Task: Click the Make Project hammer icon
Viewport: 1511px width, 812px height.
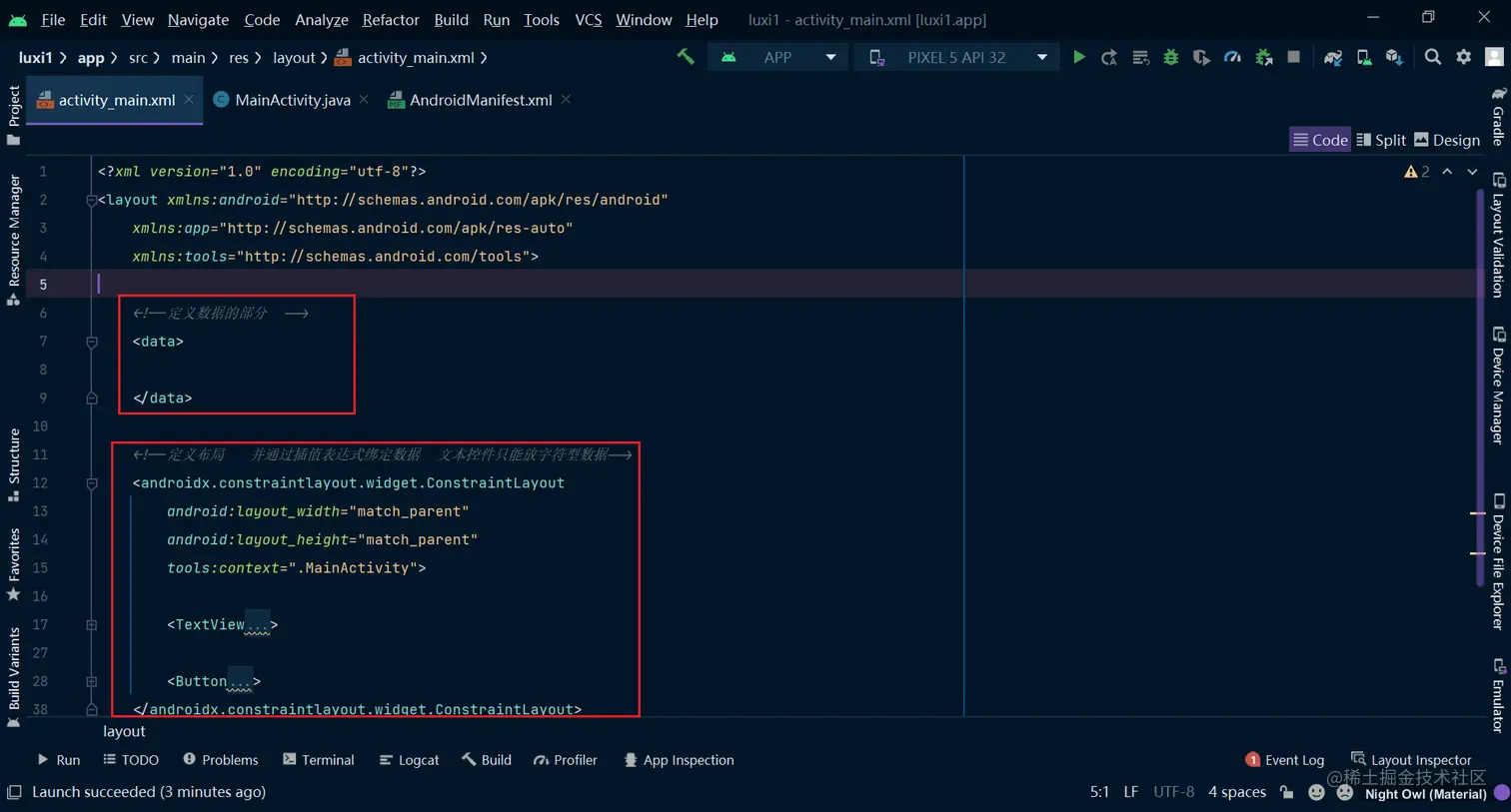Action: tap(686, 57)
